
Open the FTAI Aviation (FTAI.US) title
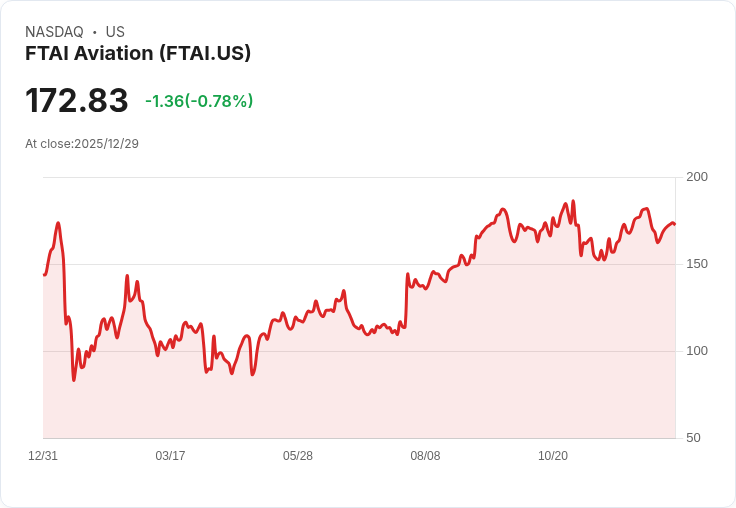pyautogui.click(x=138, y=53)
